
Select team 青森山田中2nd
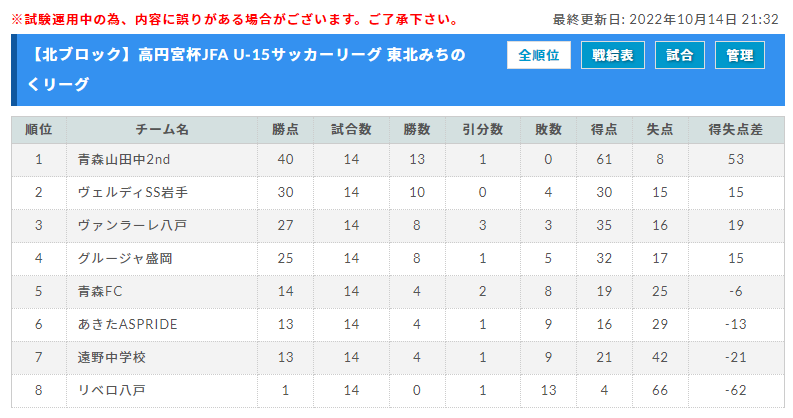[123, 159]
